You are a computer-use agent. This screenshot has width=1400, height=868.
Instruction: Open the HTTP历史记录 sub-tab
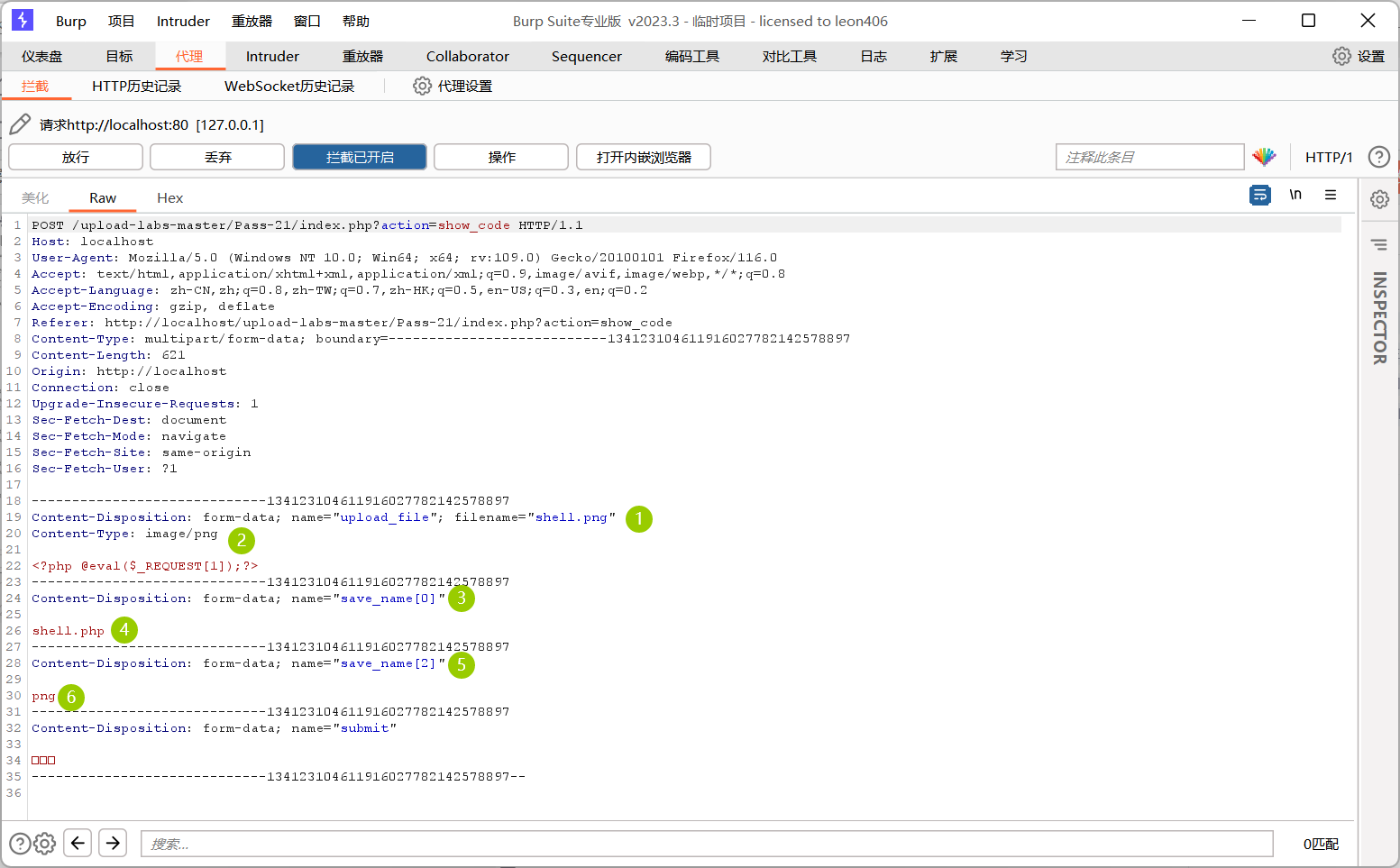137,86
